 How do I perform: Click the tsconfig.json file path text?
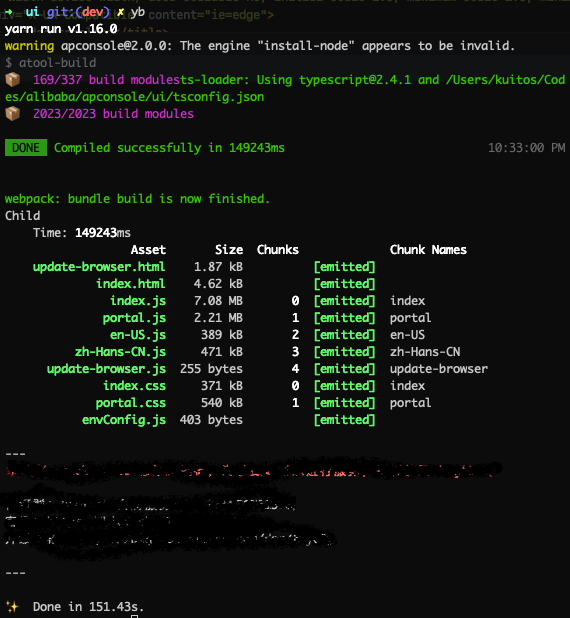[x=134, y=97]
